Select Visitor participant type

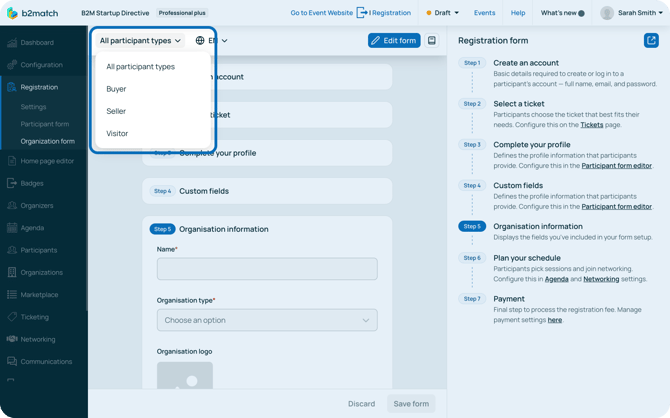tap(117, 133)
